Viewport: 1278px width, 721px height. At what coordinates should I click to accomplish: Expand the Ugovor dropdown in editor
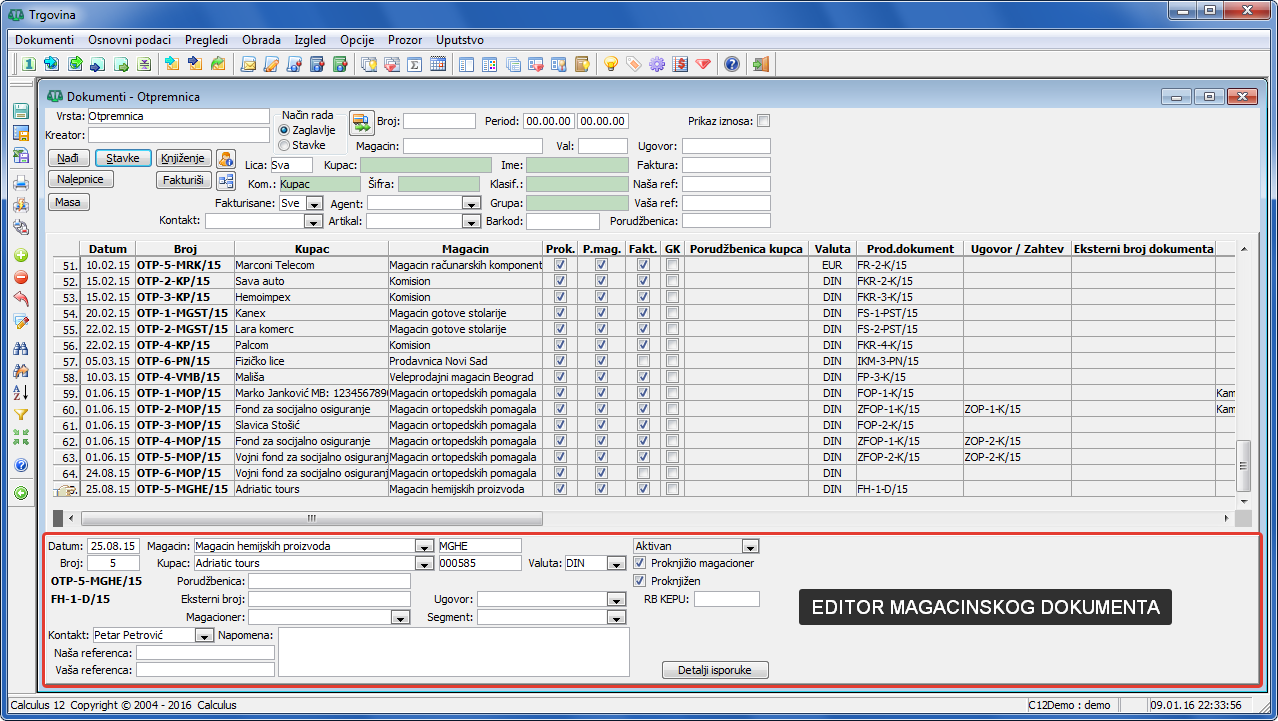tap(617, 600)
